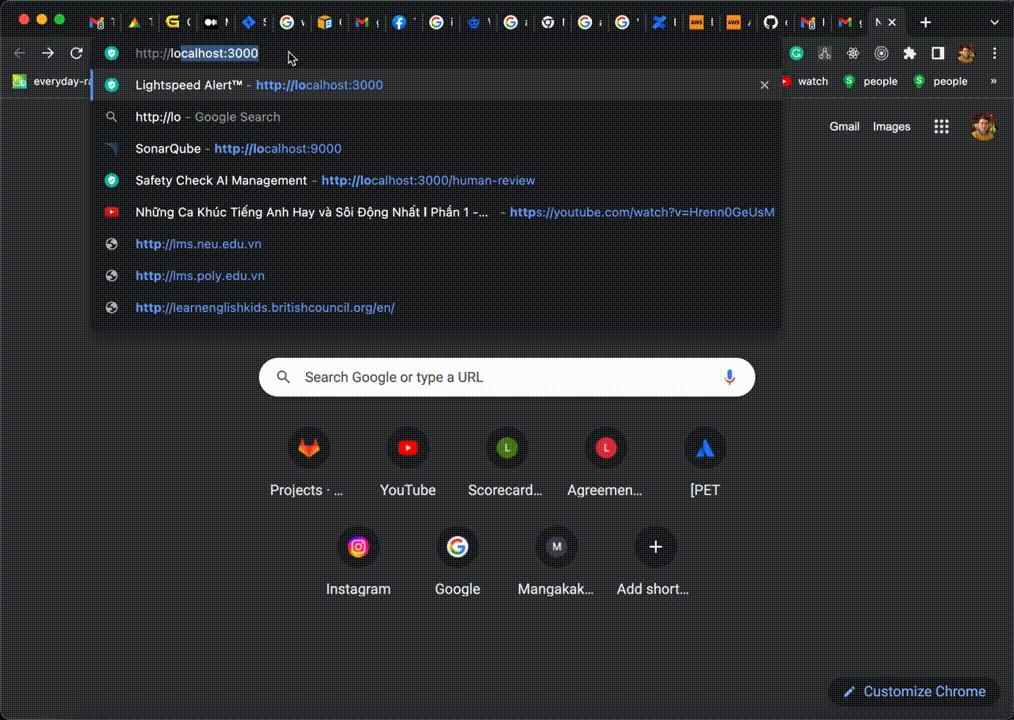The width and height of the screenshot is (1014, 720).
Task: Choose the learnenglishkids.britishcouncil.org suggestion
Action: pos(435,307)
